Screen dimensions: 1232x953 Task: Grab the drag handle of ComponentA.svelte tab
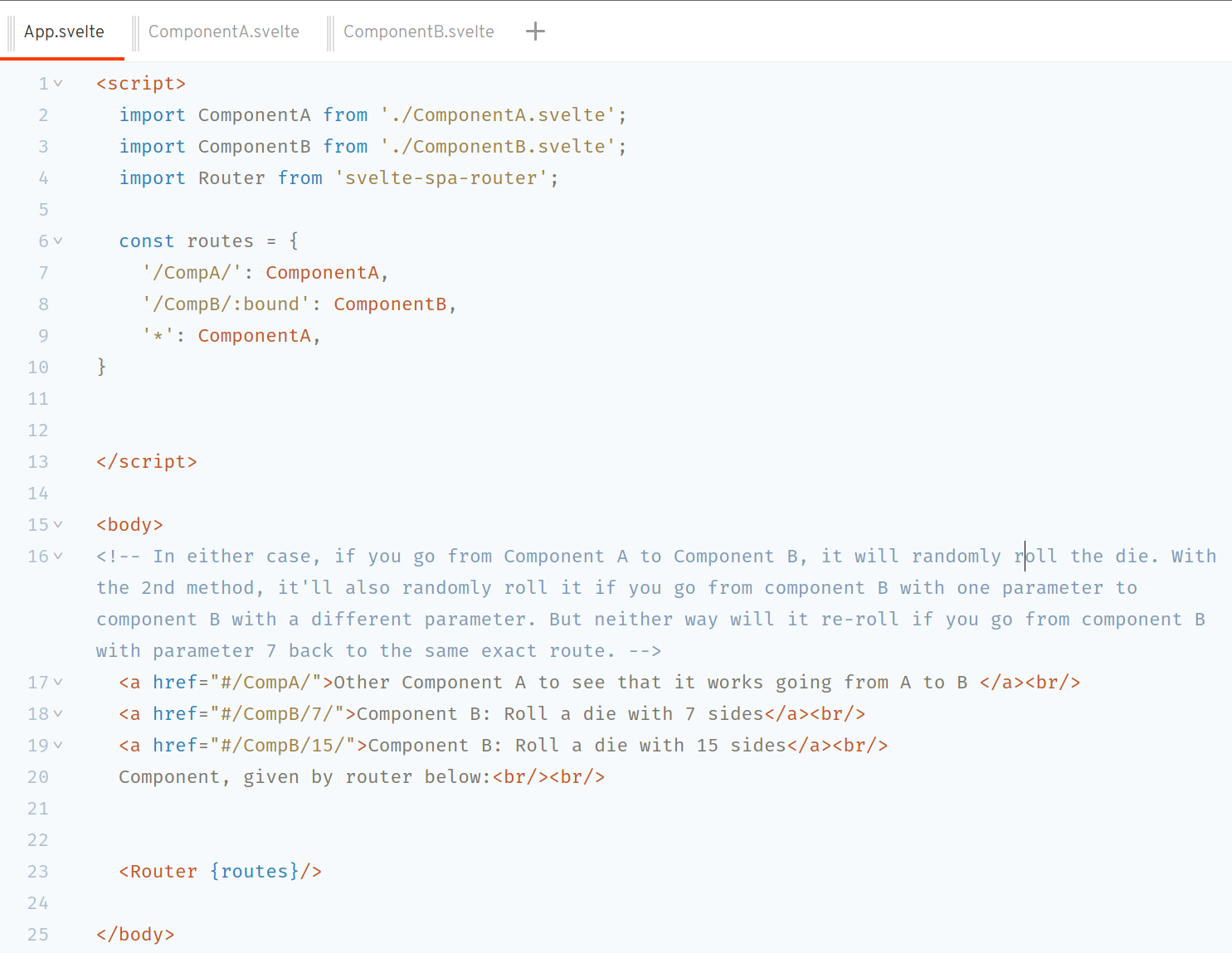(136, 32)
